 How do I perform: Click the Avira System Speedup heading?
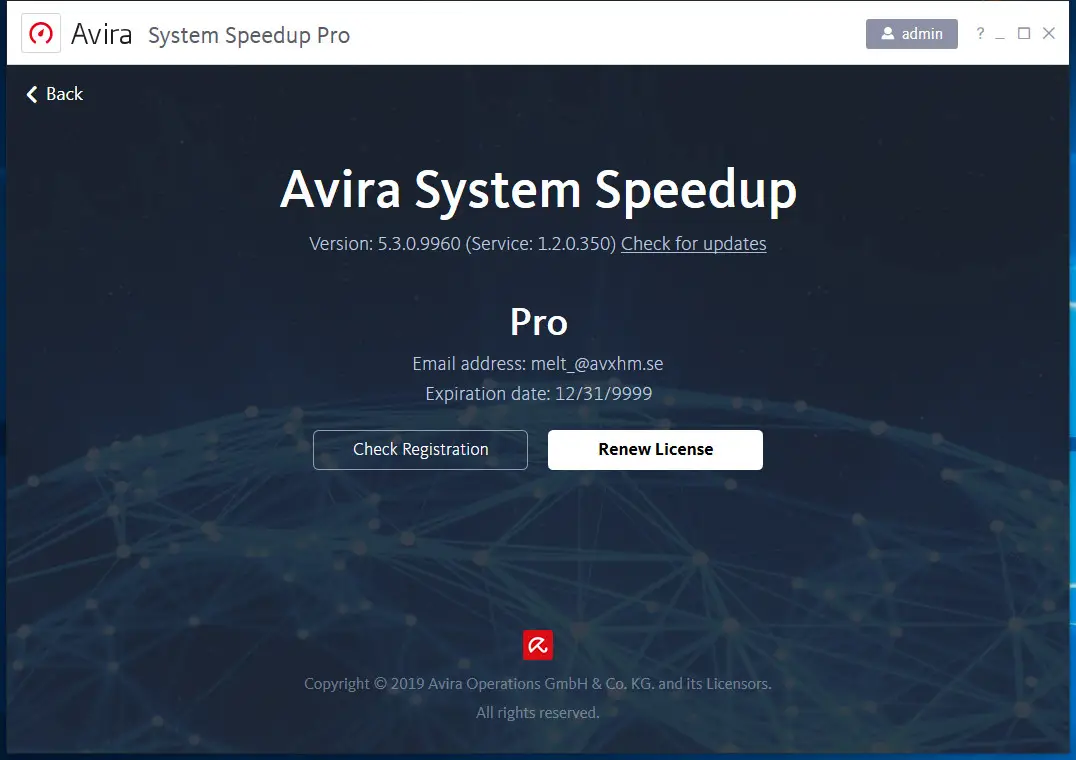click(x=538, y=190)
